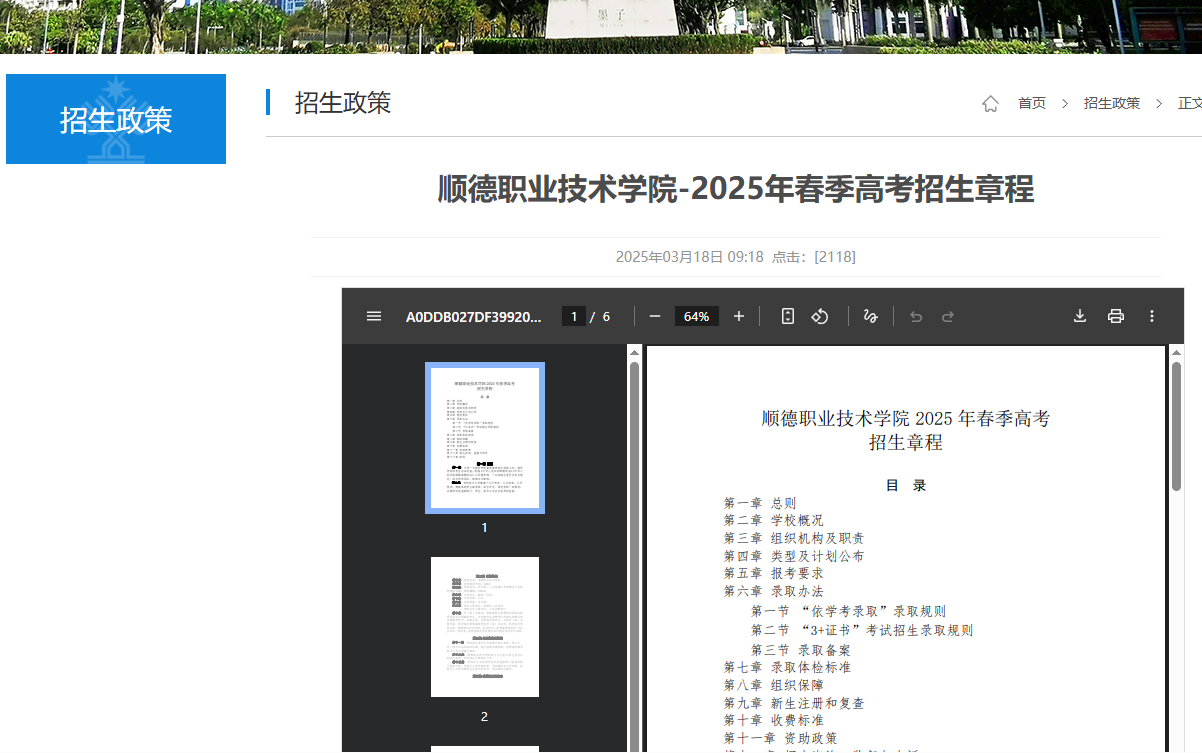Open 正文 in the breadcrumb trail
The image size is (1202, 753).
tap(1189, 102)
